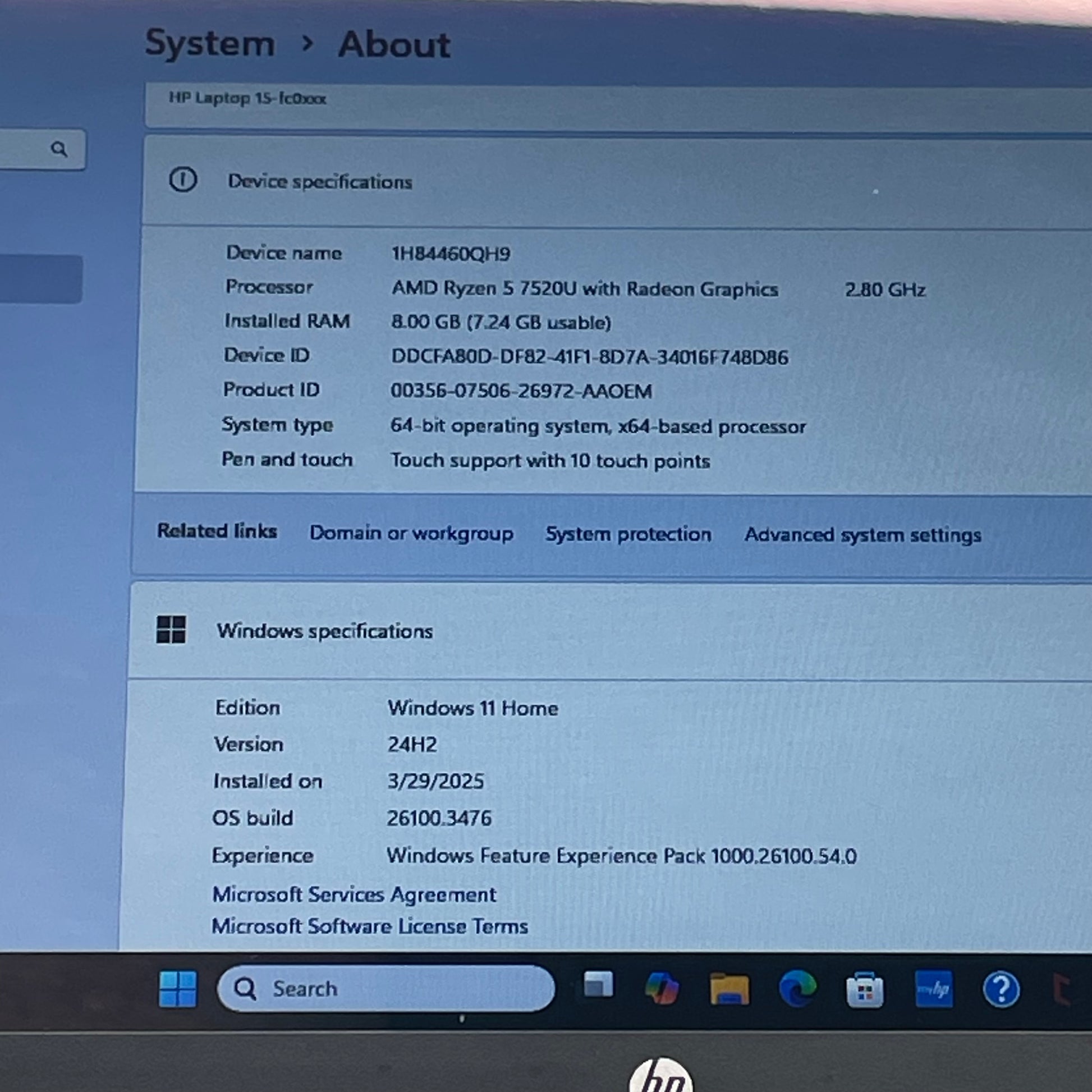Open Advanced system settings link
The width and height of the screenshot is (1092, 1092).
(862, 535)
